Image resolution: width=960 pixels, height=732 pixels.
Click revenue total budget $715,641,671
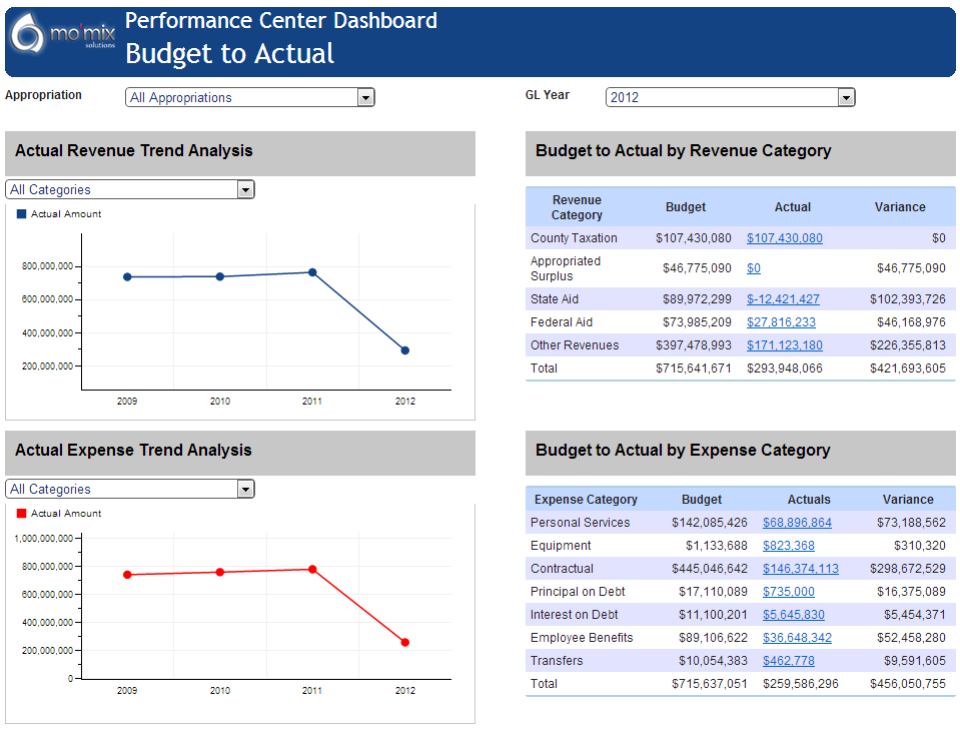[x=694, y=368]
